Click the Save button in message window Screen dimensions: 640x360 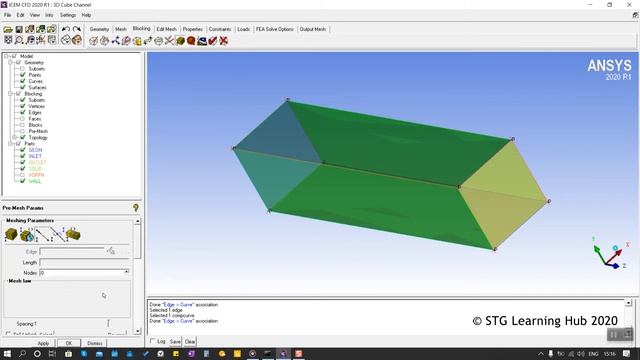[x=175, y=342]
